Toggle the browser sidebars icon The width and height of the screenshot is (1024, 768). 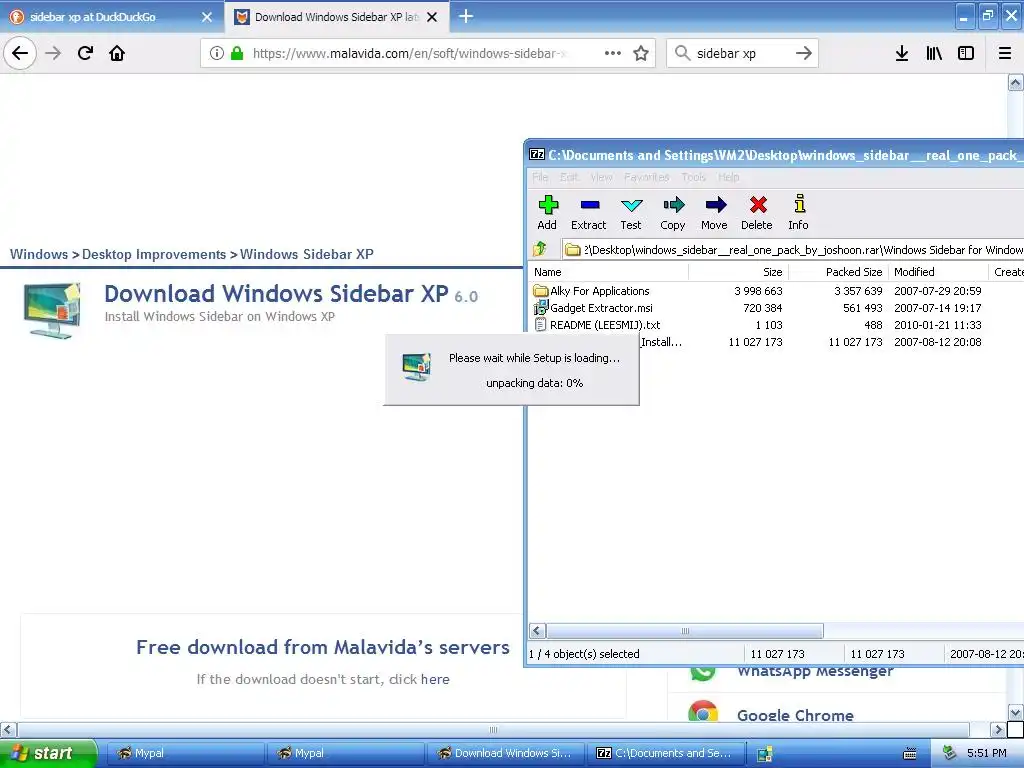click(x=966, y=53)
